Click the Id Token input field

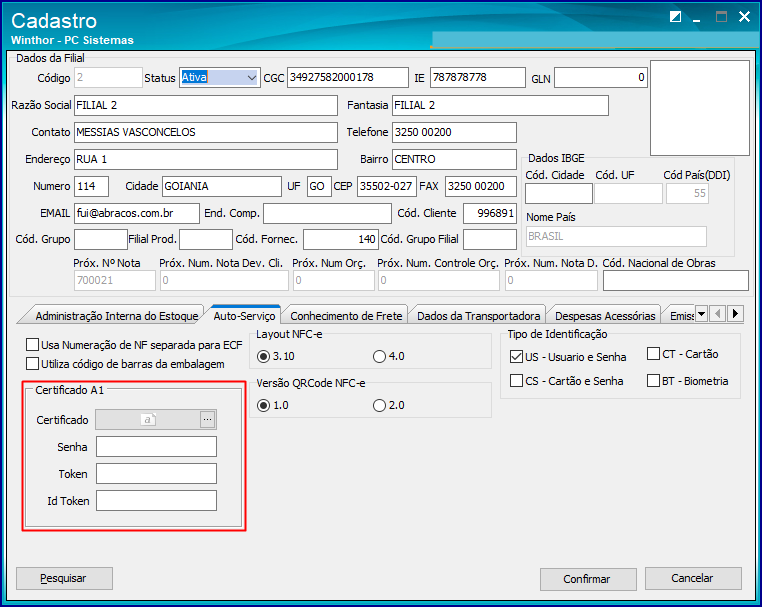156,501
